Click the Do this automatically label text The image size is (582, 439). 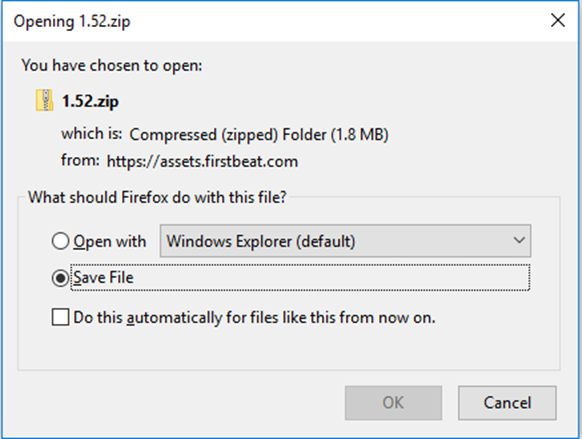[x=254, y=318]
